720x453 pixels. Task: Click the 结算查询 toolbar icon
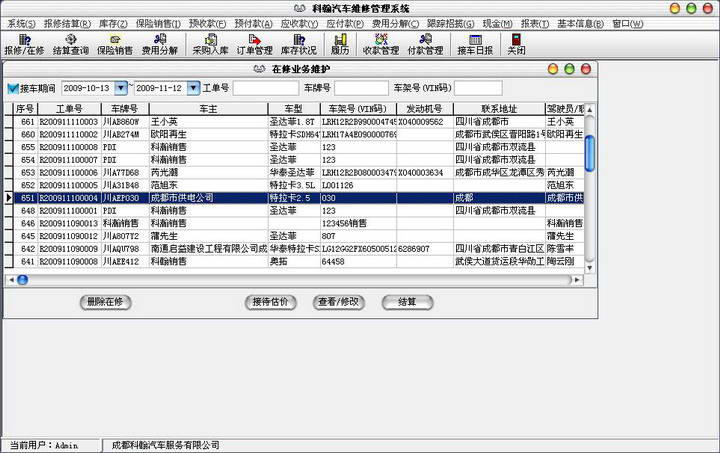click(69, 44)
